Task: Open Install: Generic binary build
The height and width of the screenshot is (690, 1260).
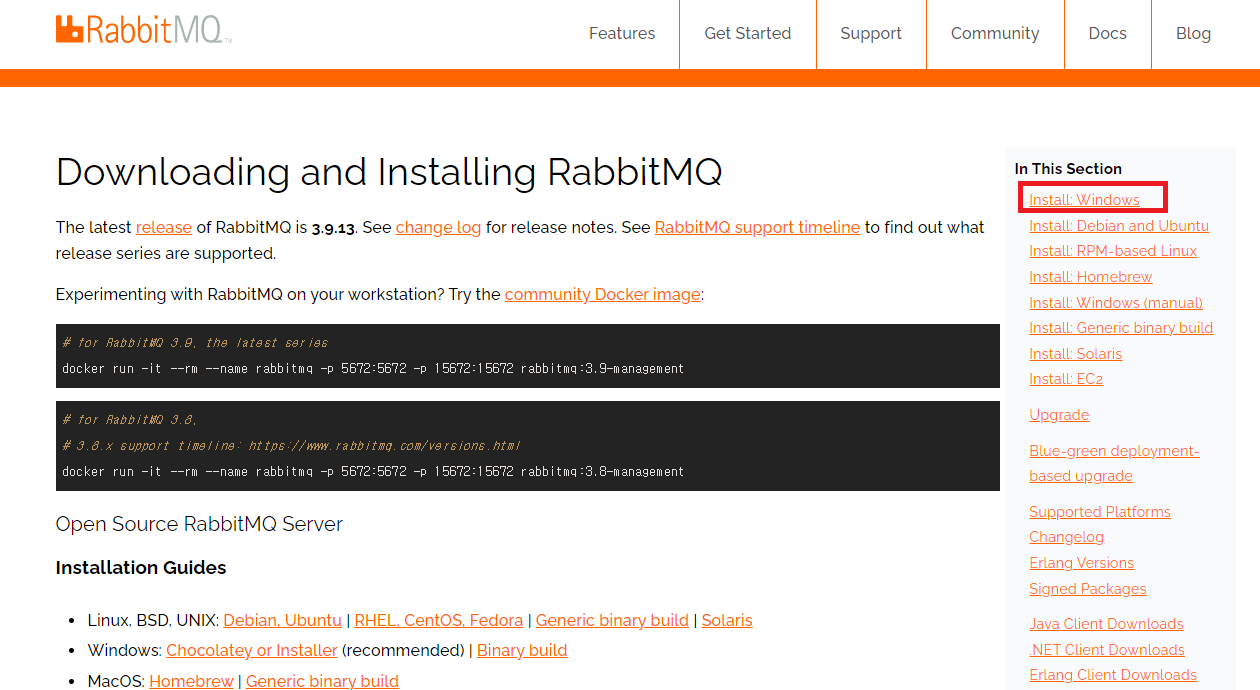Action: point(1121,328)
